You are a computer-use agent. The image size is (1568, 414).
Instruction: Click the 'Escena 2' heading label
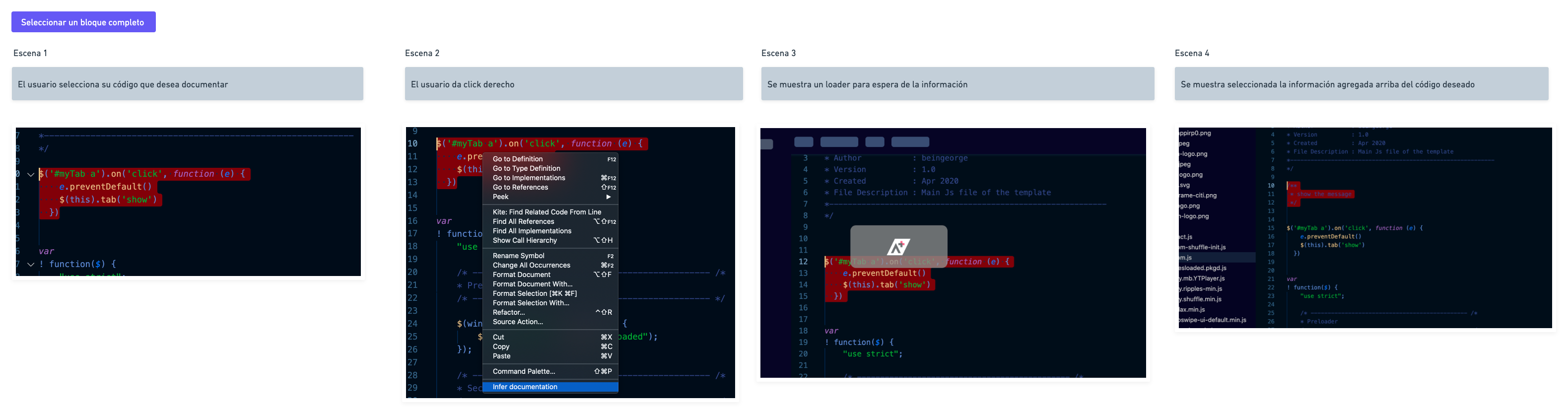(x=422, y=53)
